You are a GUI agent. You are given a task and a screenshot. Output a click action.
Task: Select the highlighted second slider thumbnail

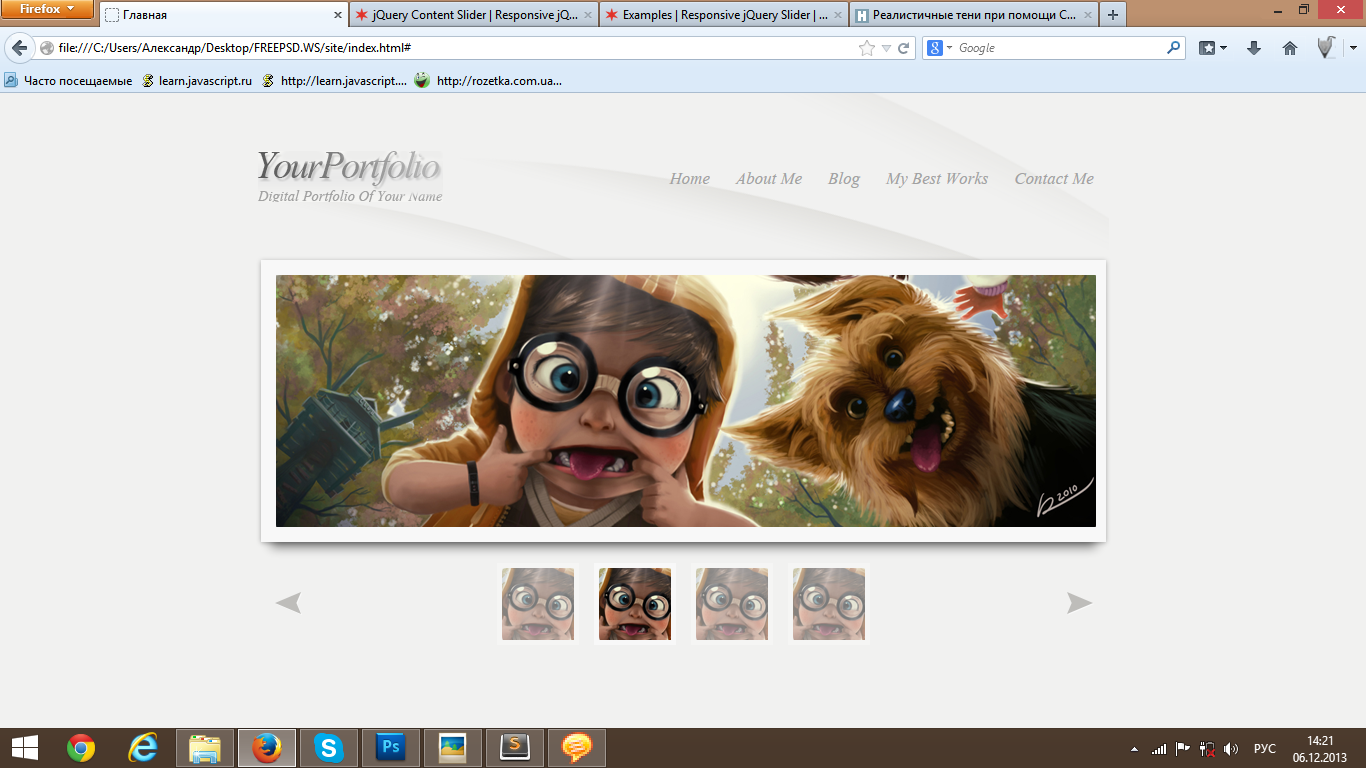click(x=635, y=604)
